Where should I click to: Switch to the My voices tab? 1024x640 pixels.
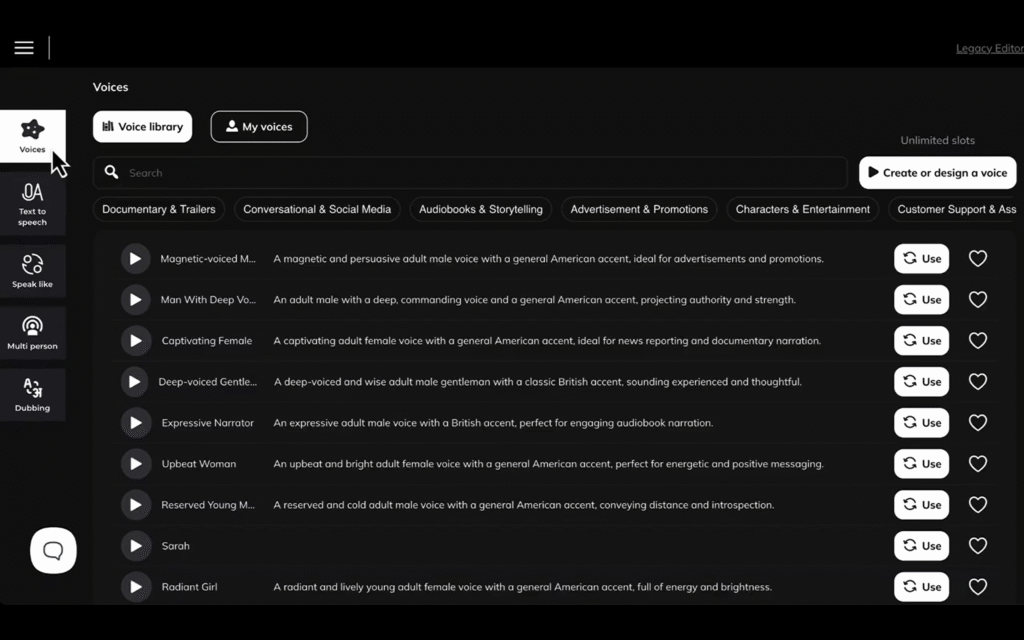258,126
